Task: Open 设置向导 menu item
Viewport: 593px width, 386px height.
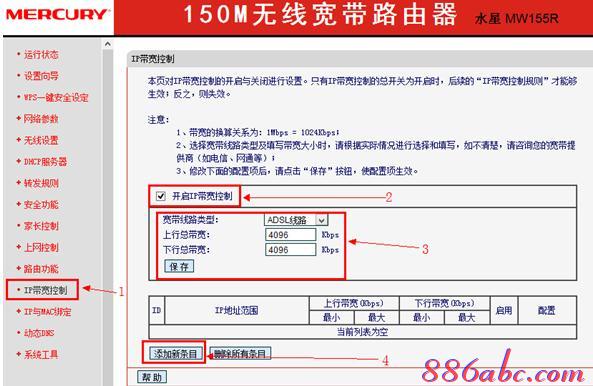Action: tap(41, 76)
